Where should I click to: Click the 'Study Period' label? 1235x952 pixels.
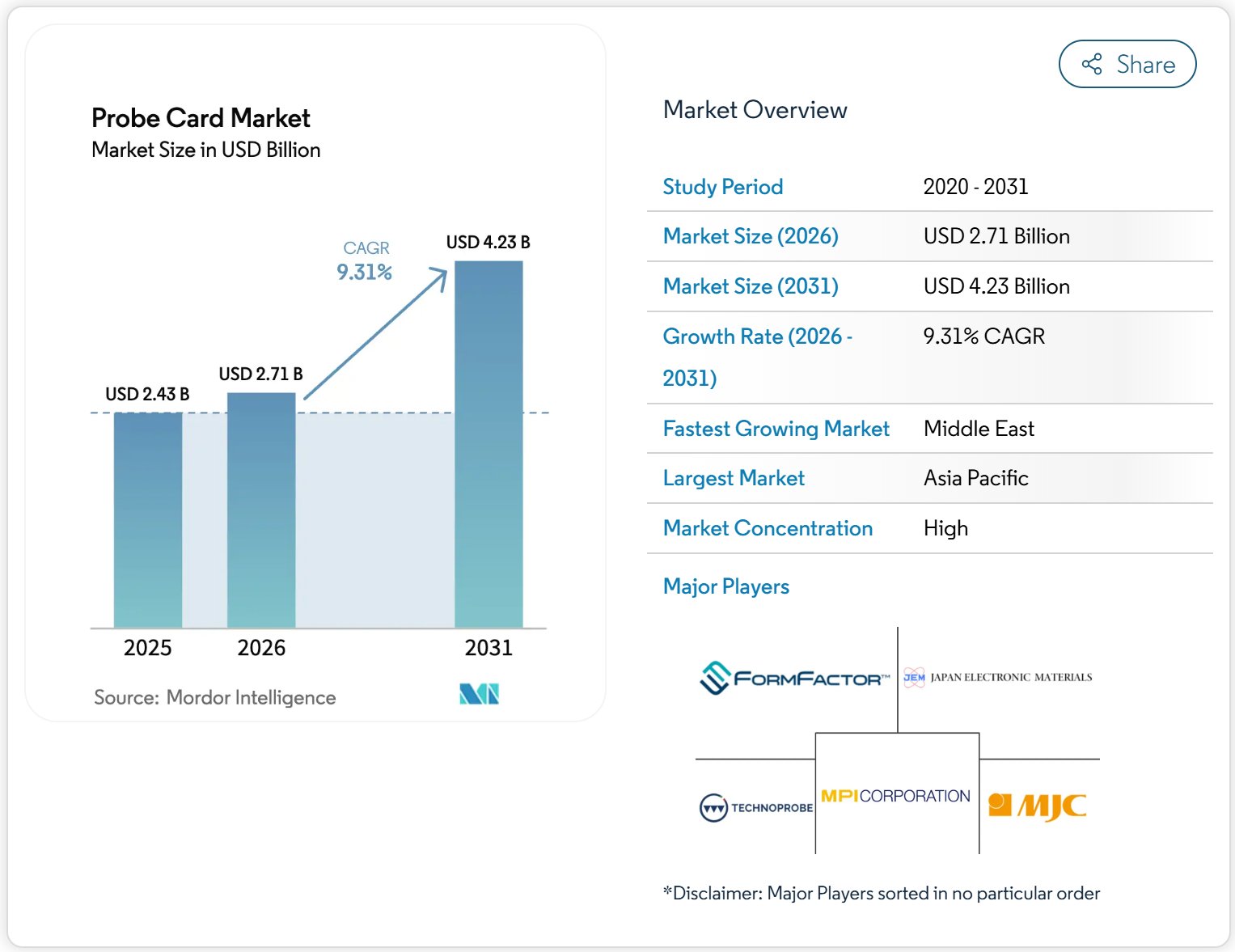point(722,187)
